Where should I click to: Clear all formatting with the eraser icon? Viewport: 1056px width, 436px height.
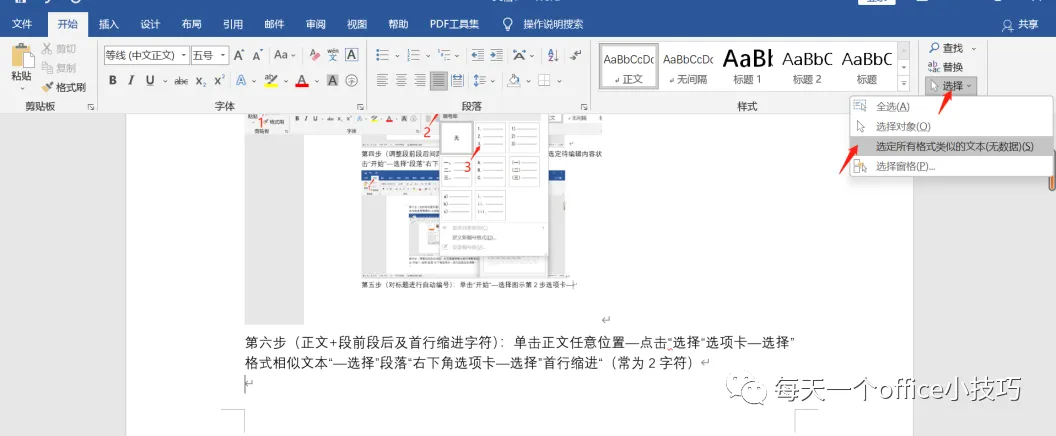tap(314, 55)
